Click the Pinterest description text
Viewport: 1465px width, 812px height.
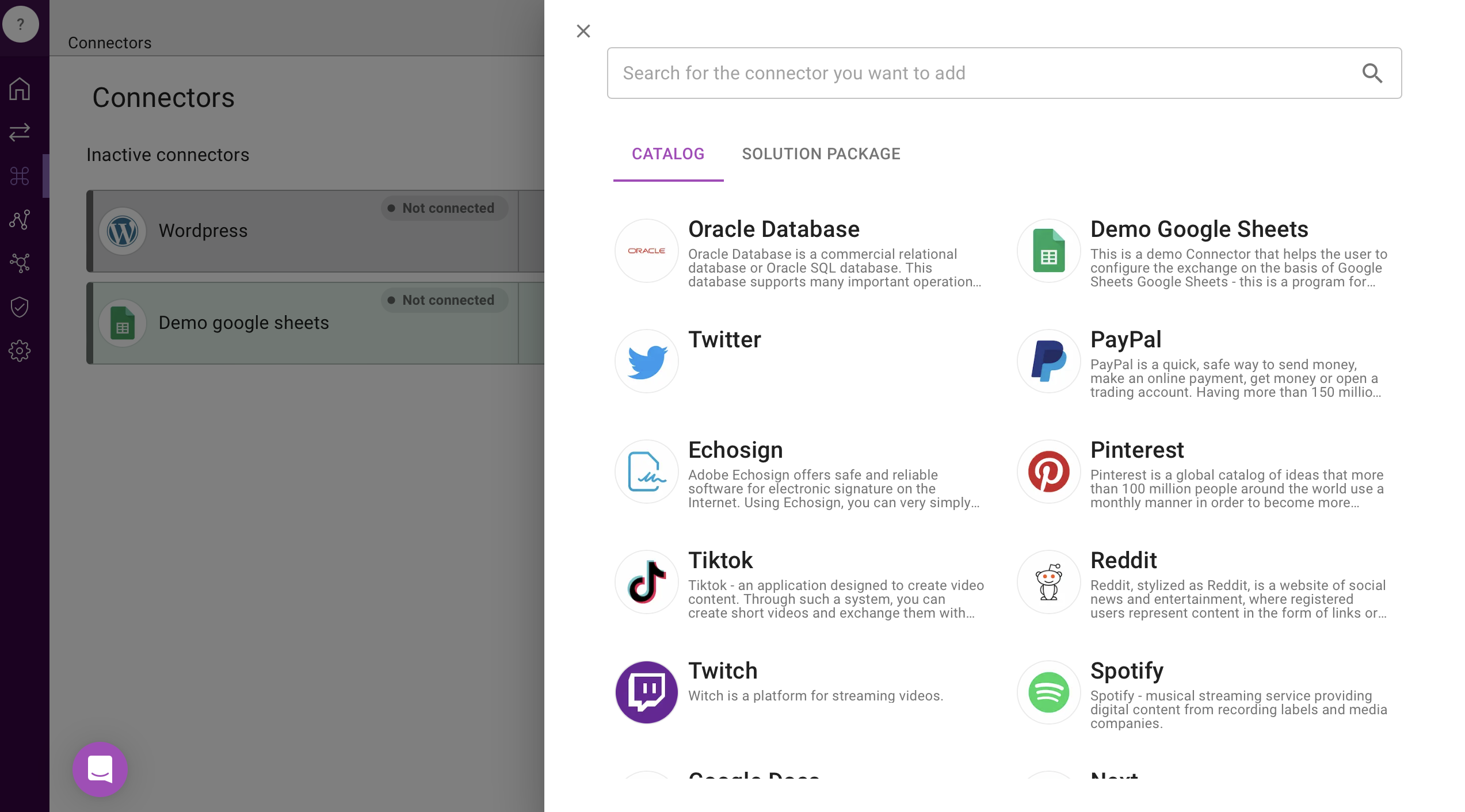(x=1237, y=489)
